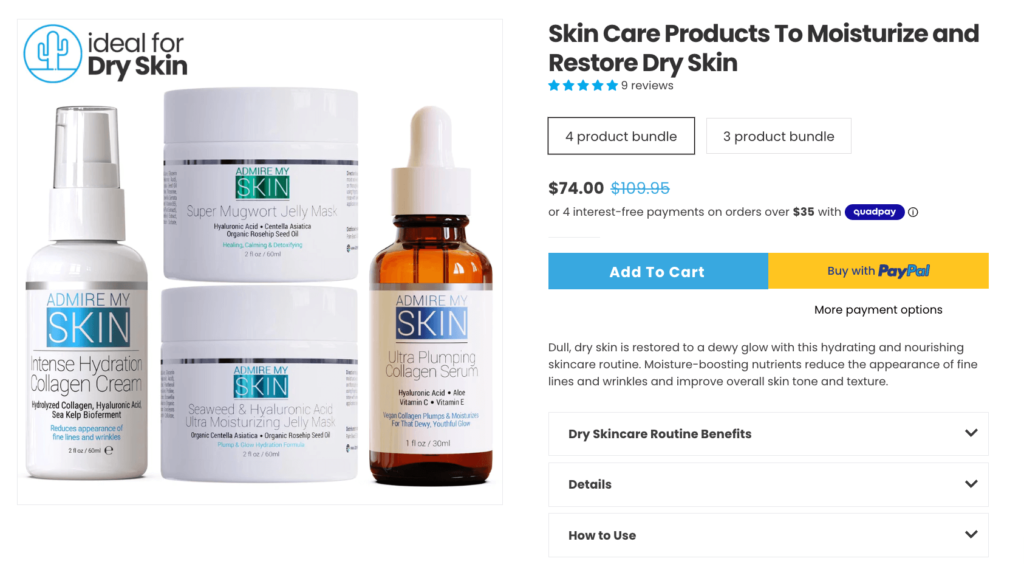This screenshot has width=1024, height=564.
Task: Open the 9 reviews link
Action: [x=647, y=86]
